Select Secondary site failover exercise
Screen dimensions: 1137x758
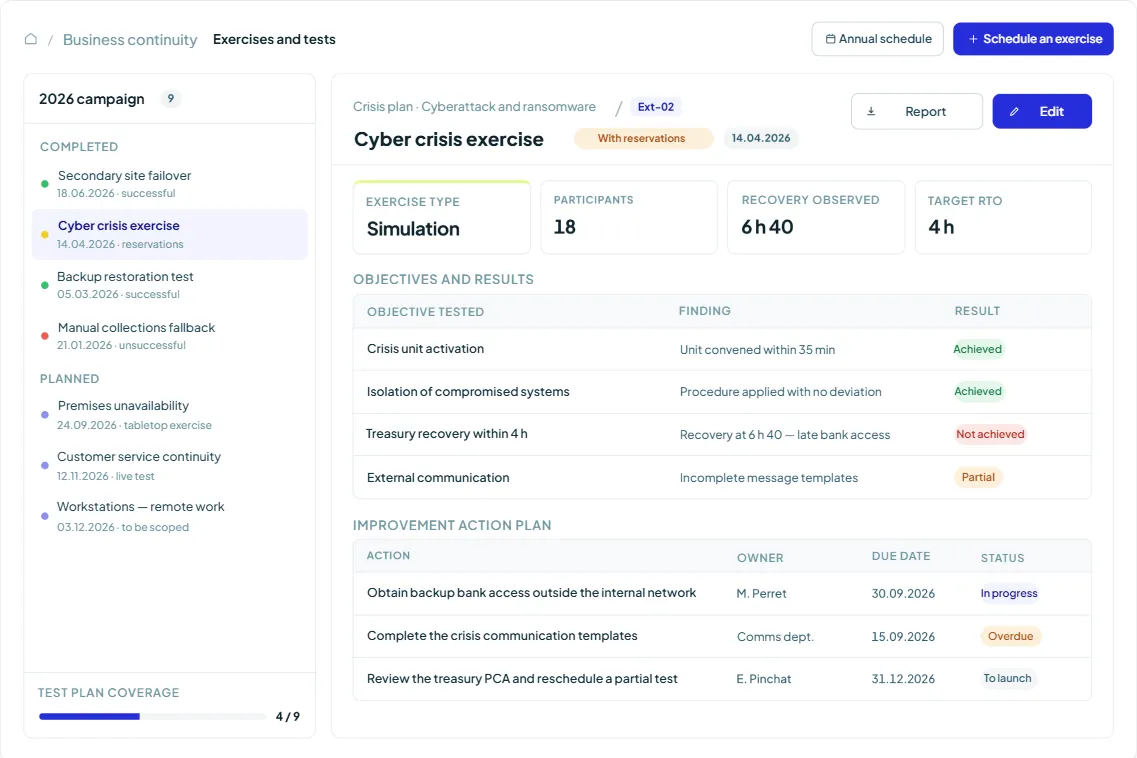tap(170, 184)
